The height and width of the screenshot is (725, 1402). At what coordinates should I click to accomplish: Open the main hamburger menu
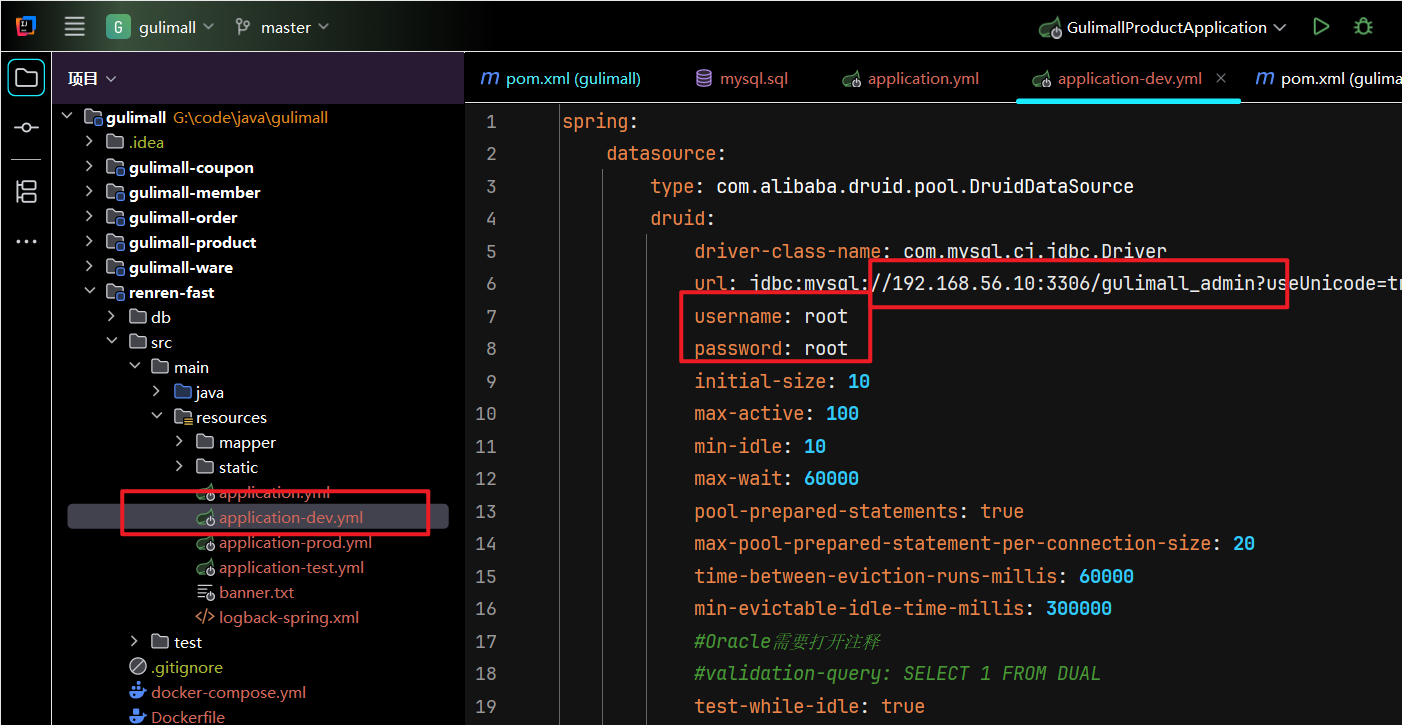[75, 27]
